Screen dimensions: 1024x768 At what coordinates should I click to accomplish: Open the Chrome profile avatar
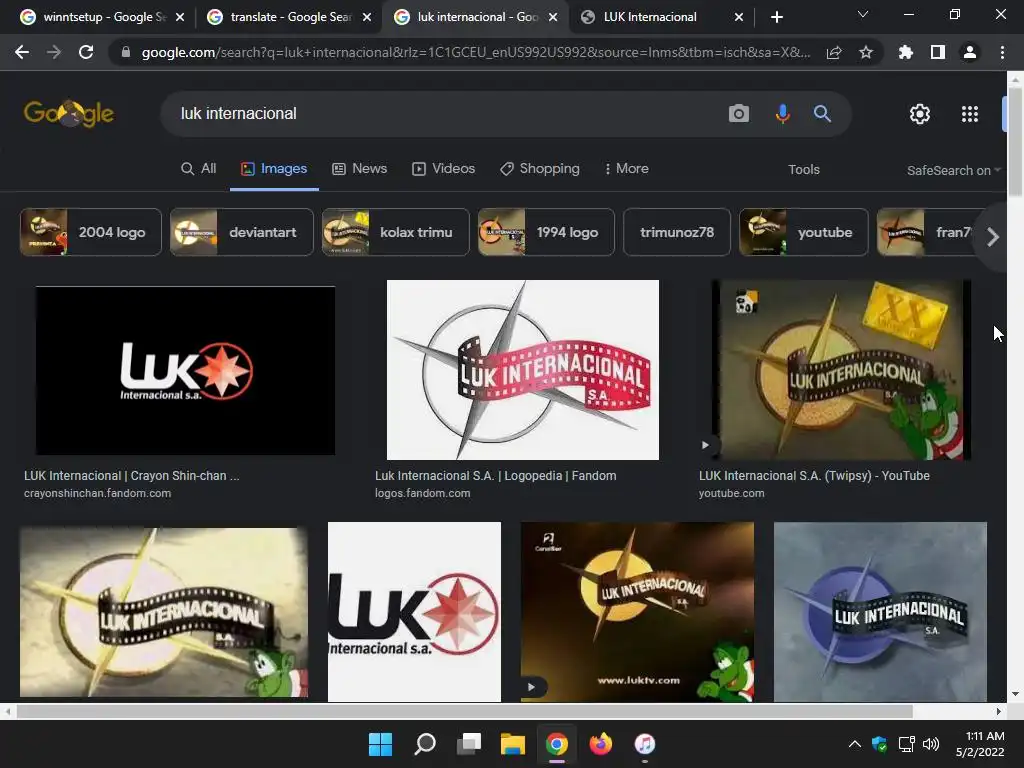point(970,52)
